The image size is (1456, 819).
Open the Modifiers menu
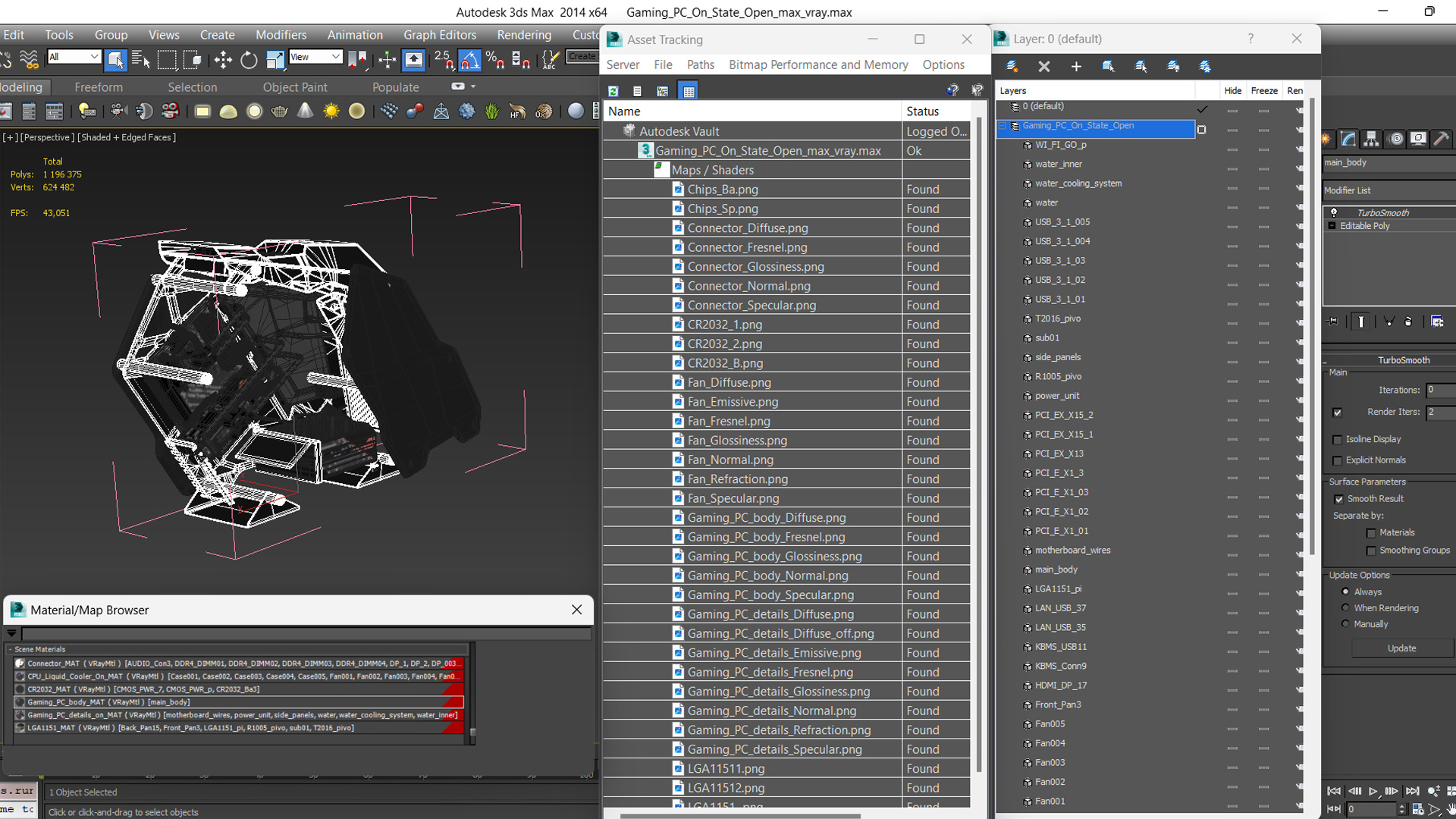[281, 35]
